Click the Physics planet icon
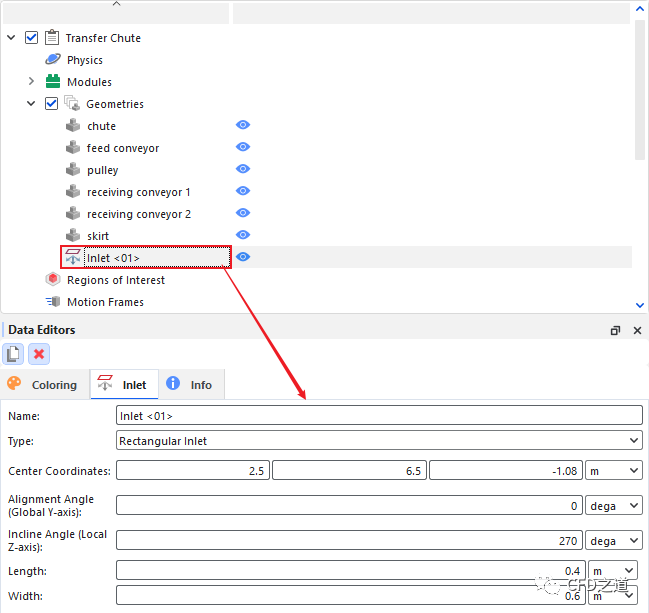649x613 pixels. (x=53, y=60)
